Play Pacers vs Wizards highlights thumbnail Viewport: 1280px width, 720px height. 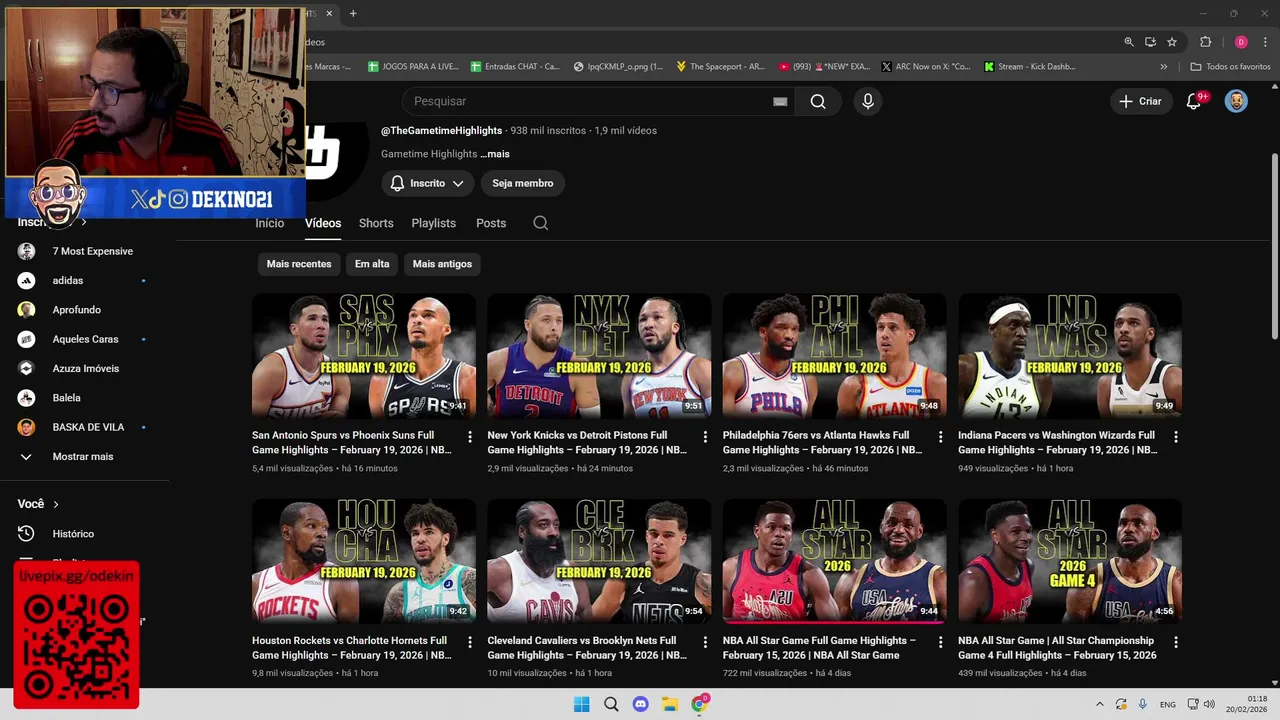click(x=1070, y=355)
